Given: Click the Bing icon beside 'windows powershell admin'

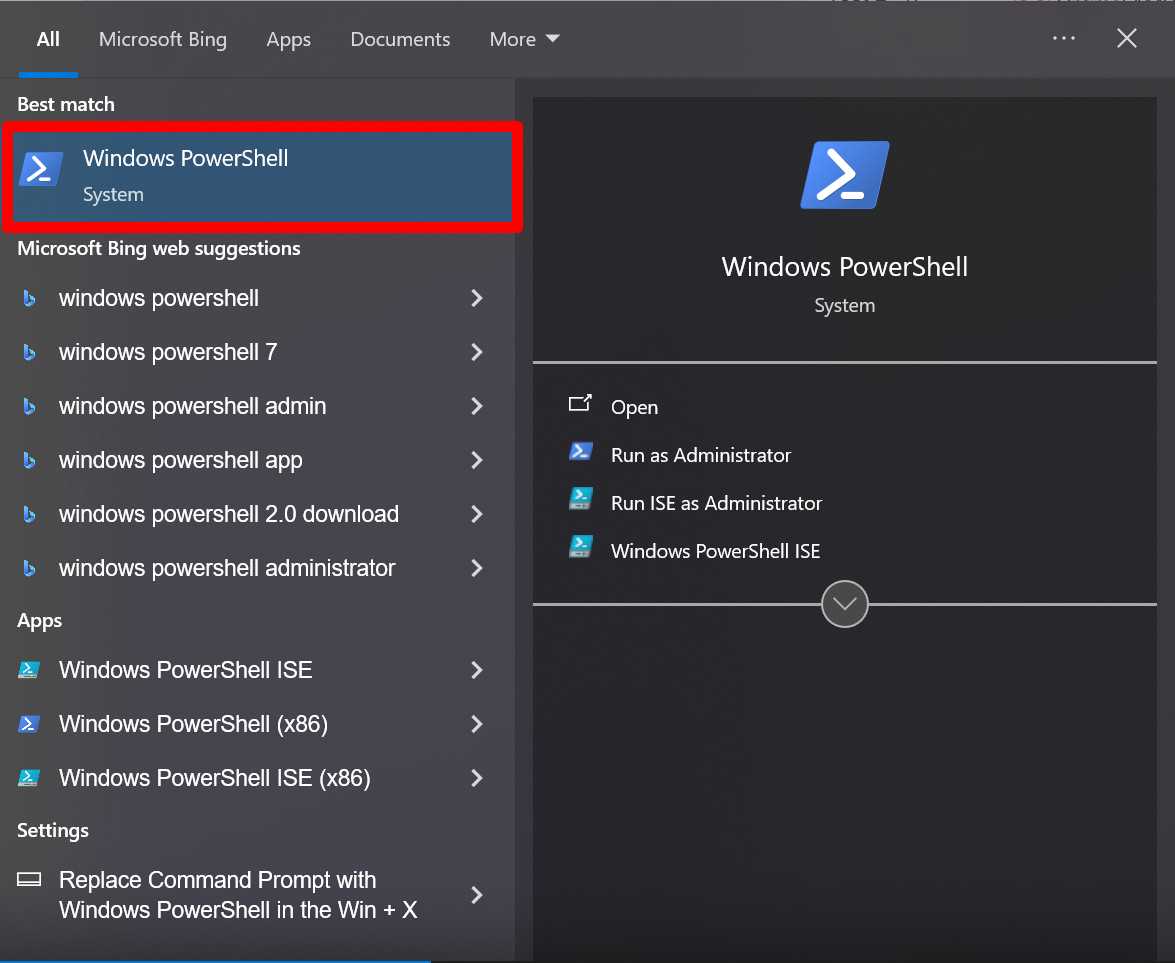Looking at the screenshot, I should 29,406.
